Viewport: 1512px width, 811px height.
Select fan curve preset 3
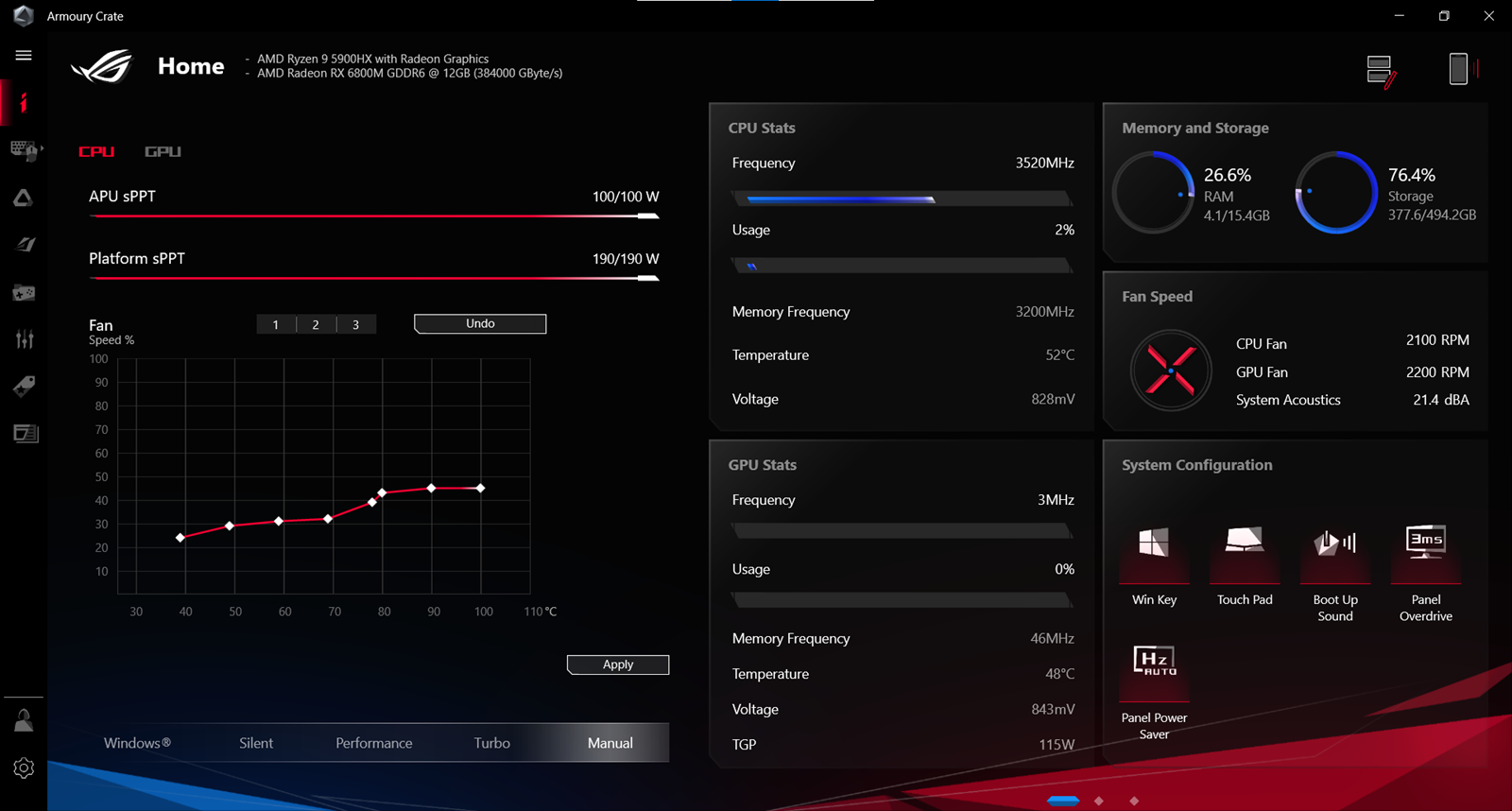tap(355, 324)
